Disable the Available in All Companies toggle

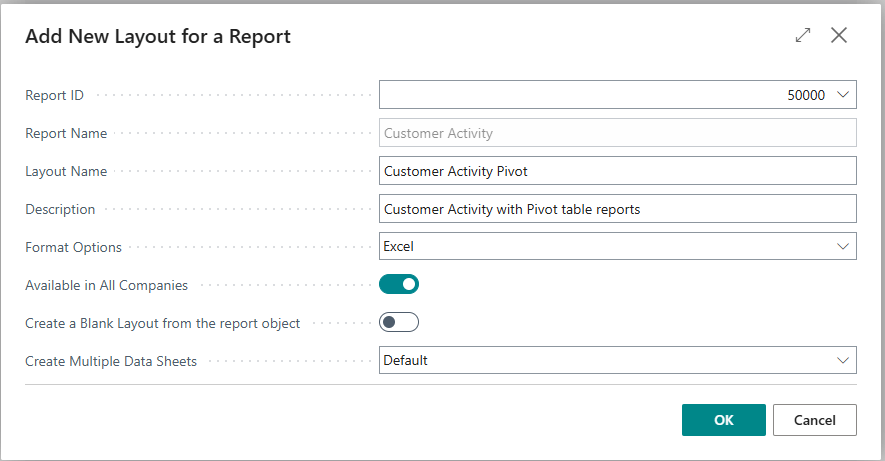coord(398,284)
